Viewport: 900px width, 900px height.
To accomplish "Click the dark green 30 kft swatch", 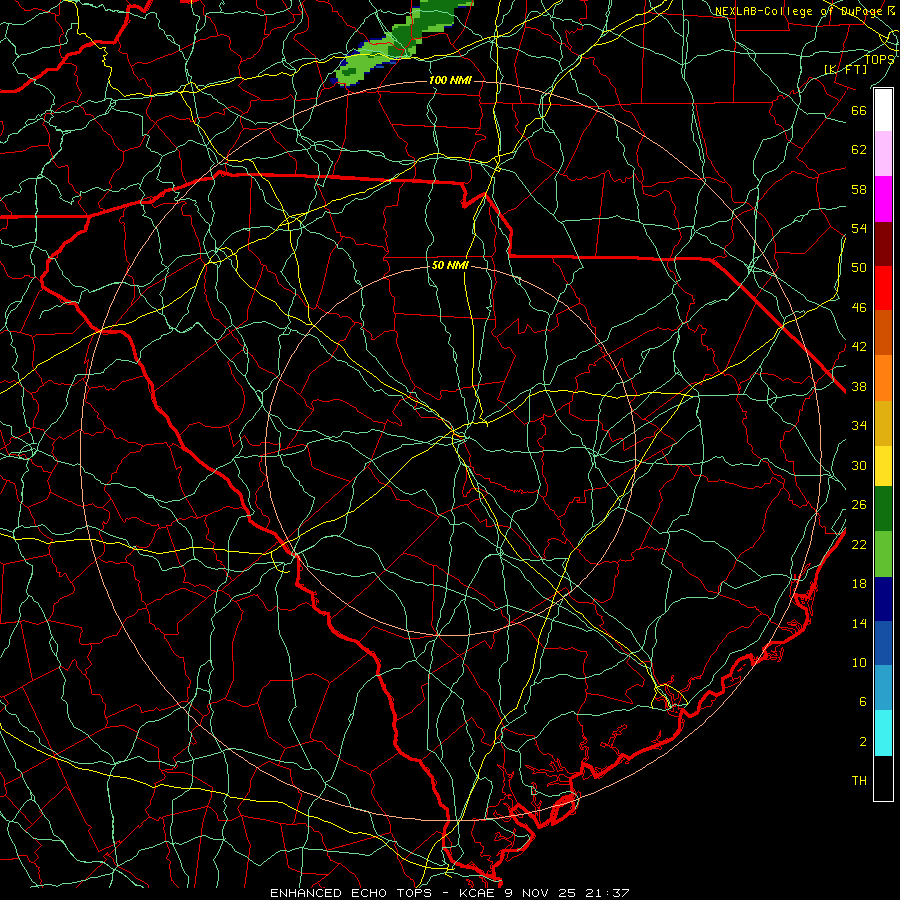I will 883,509.
